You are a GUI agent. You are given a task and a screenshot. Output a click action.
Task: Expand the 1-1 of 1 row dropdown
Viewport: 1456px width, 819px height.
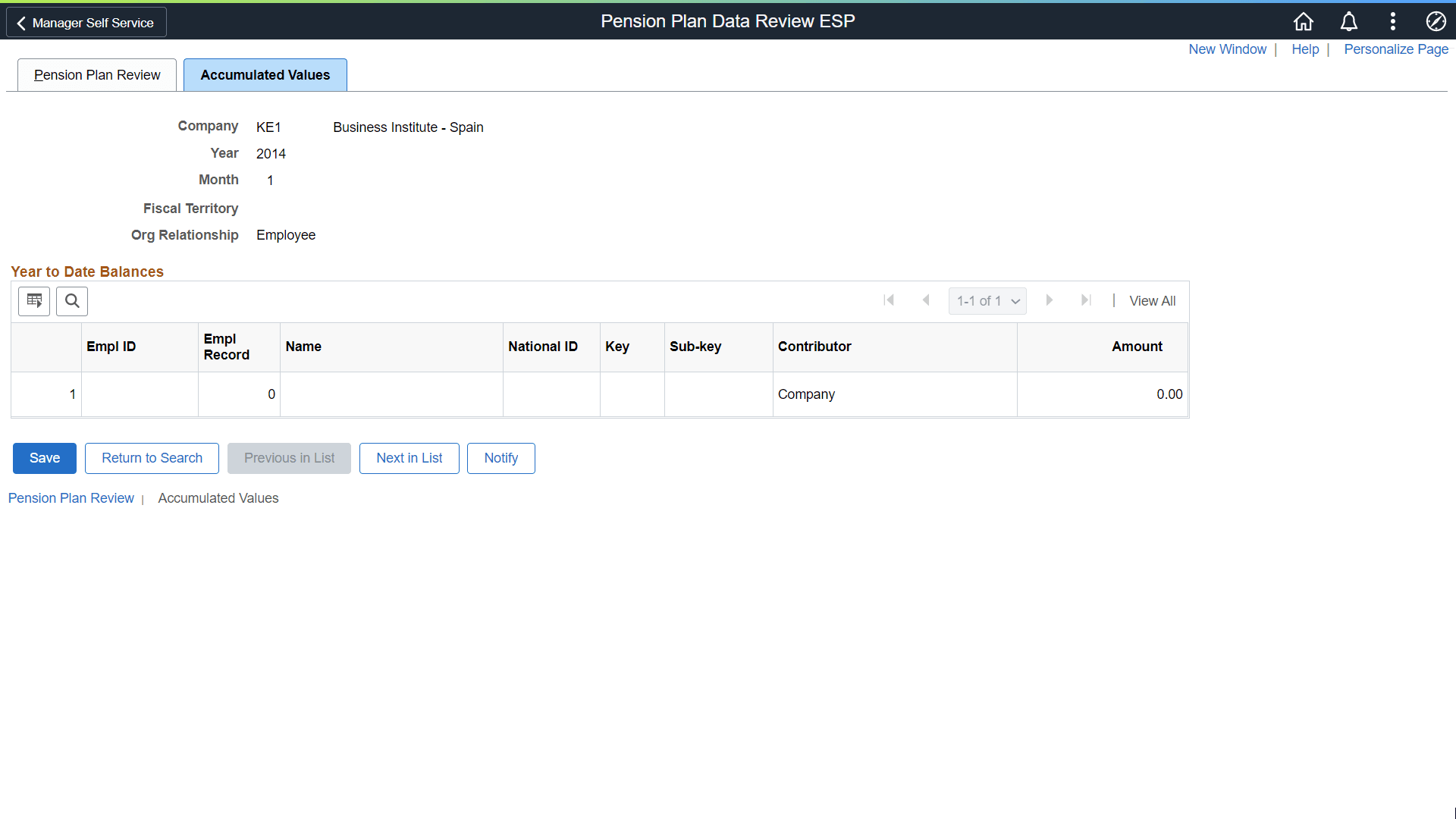987,301
